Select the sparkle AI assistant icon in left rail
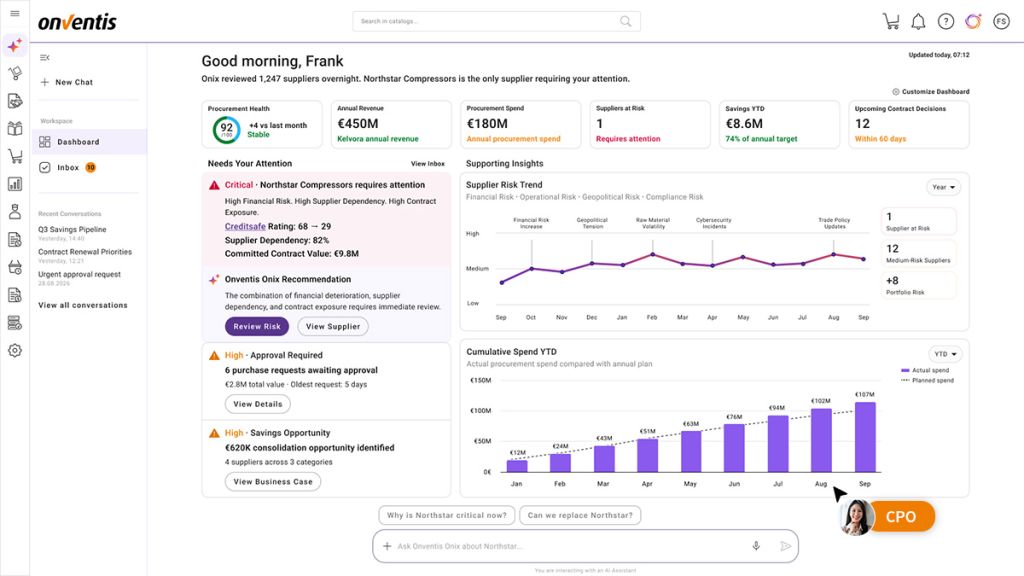Screen dimensions: 1024x576 [14, 46]
